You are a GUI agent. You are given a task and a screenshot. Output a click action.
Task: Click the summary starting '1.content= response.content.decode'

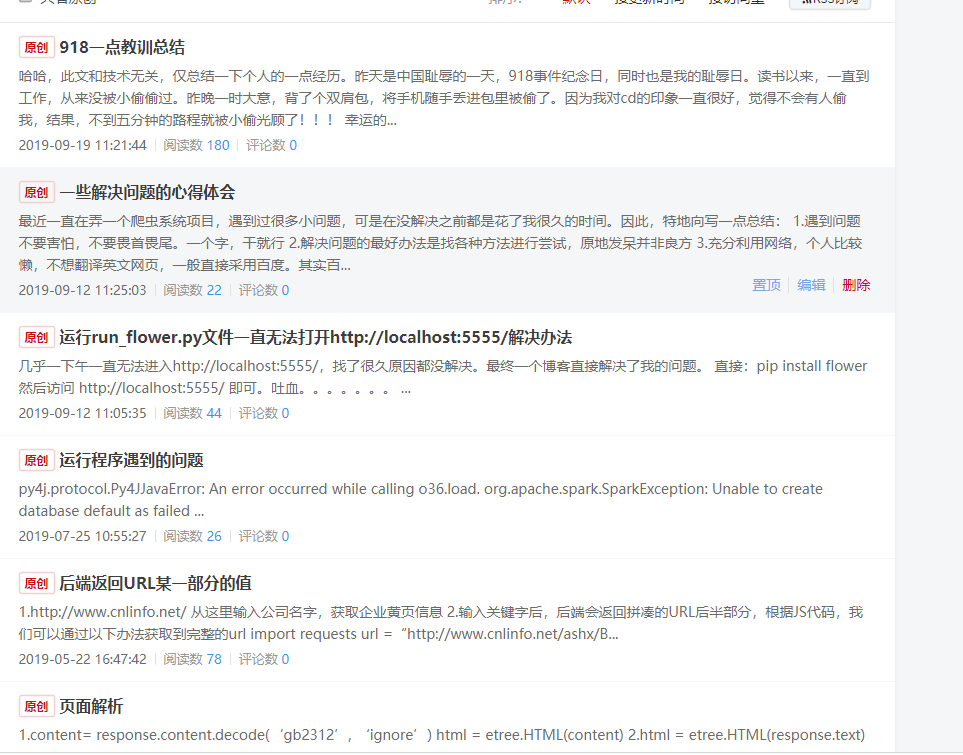click(x=442, y=735)
